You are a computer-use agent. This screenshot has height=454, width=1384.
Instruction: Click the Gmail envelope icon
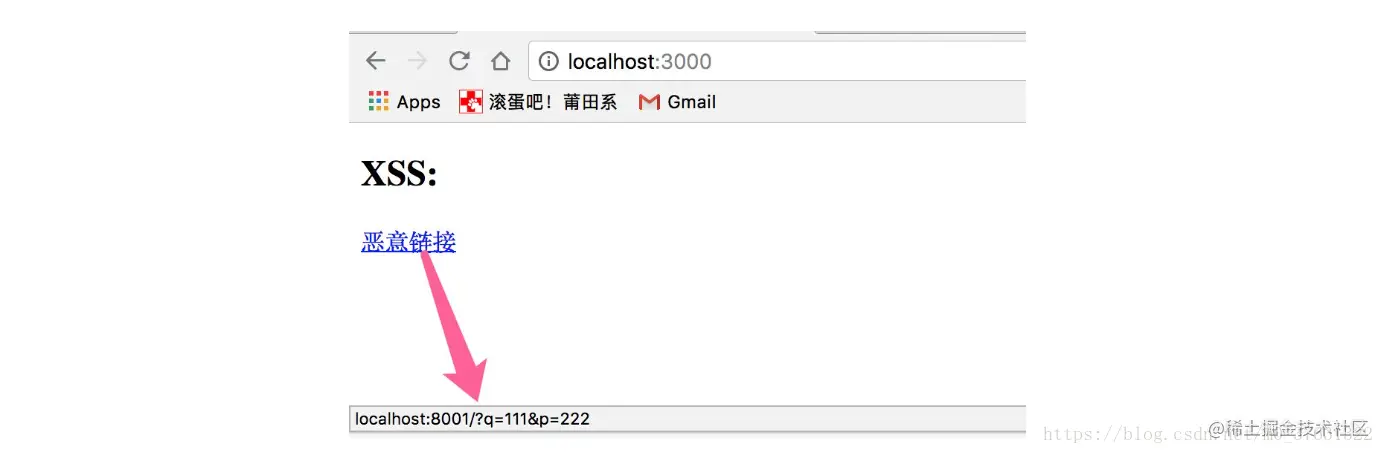(649, 102)
